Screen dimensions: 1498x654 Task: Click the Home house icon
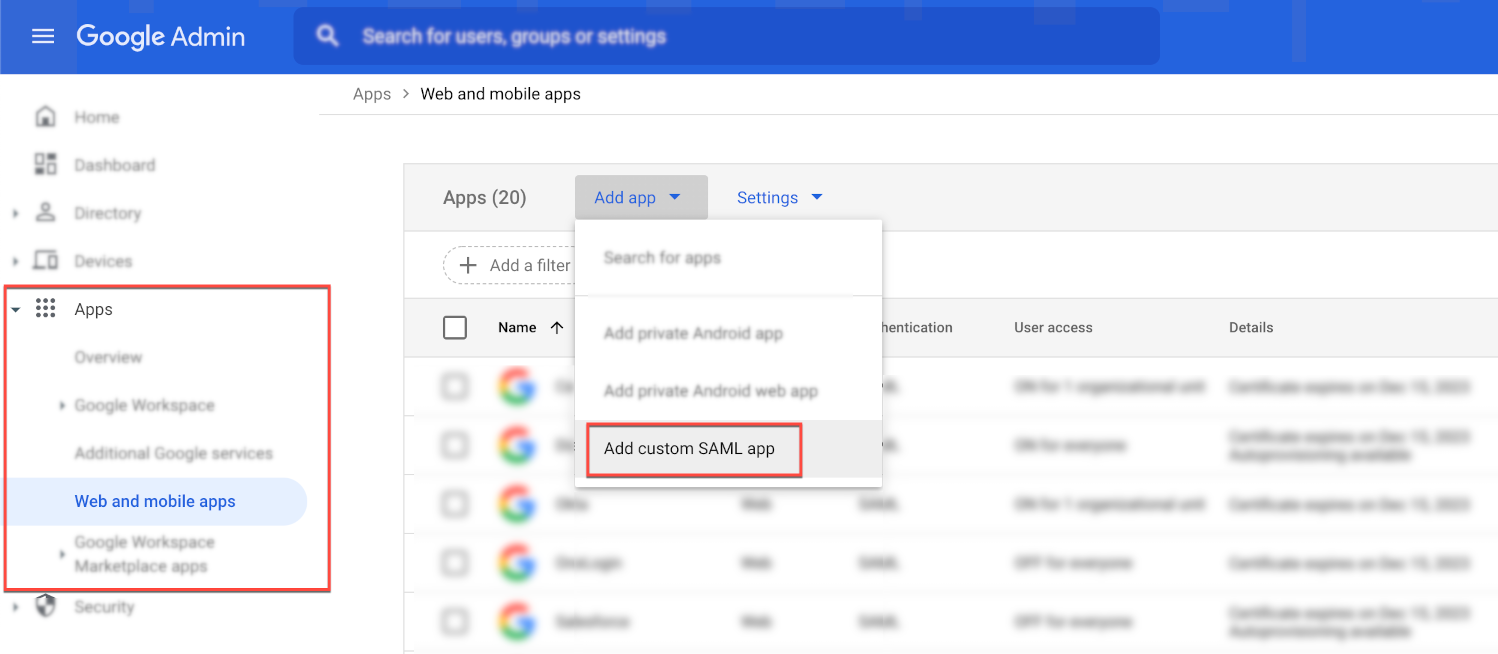pos(46,117)
